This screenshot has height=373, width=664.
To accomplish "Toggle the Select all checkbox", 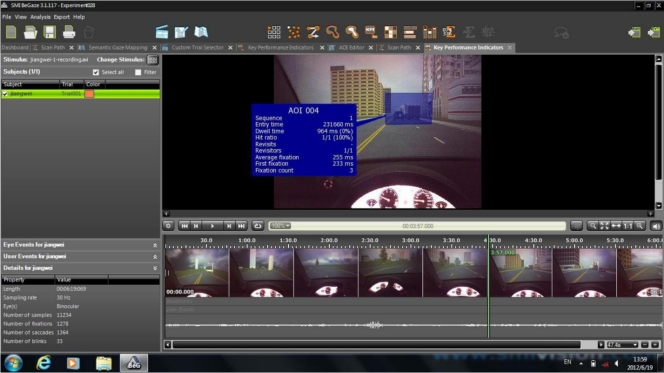I will click(96, 72).
